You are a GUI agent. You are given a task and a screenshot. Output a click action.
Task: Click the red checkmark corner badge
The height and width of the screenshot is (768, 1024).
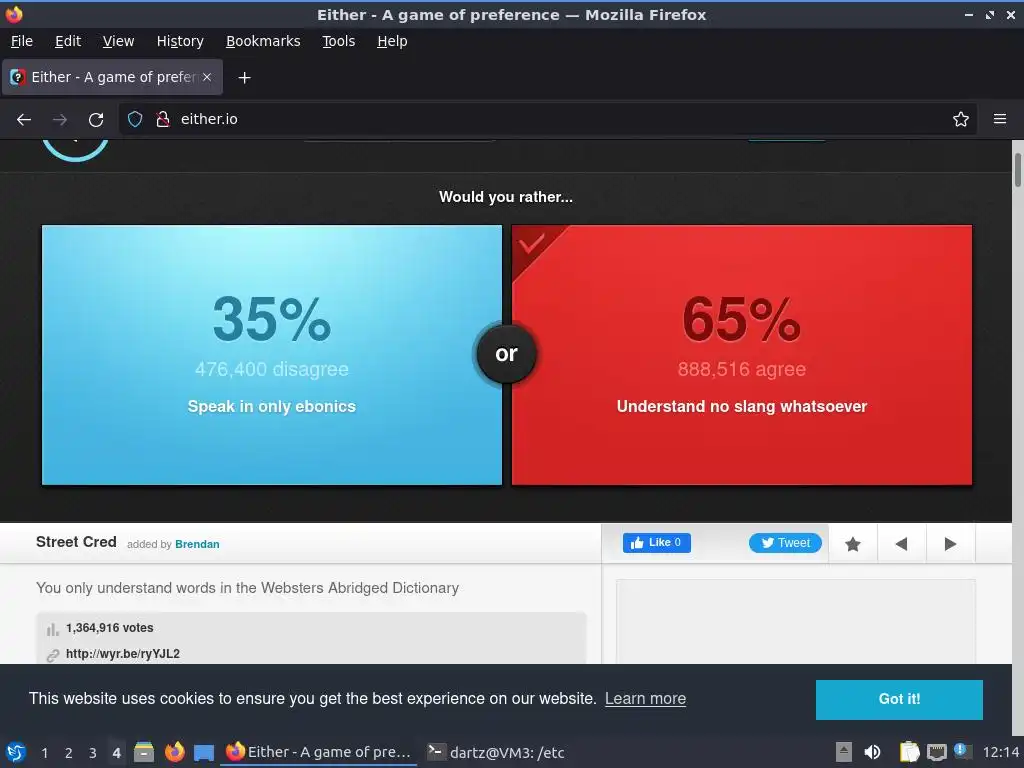pyautogui.click(x=532, y=244)
